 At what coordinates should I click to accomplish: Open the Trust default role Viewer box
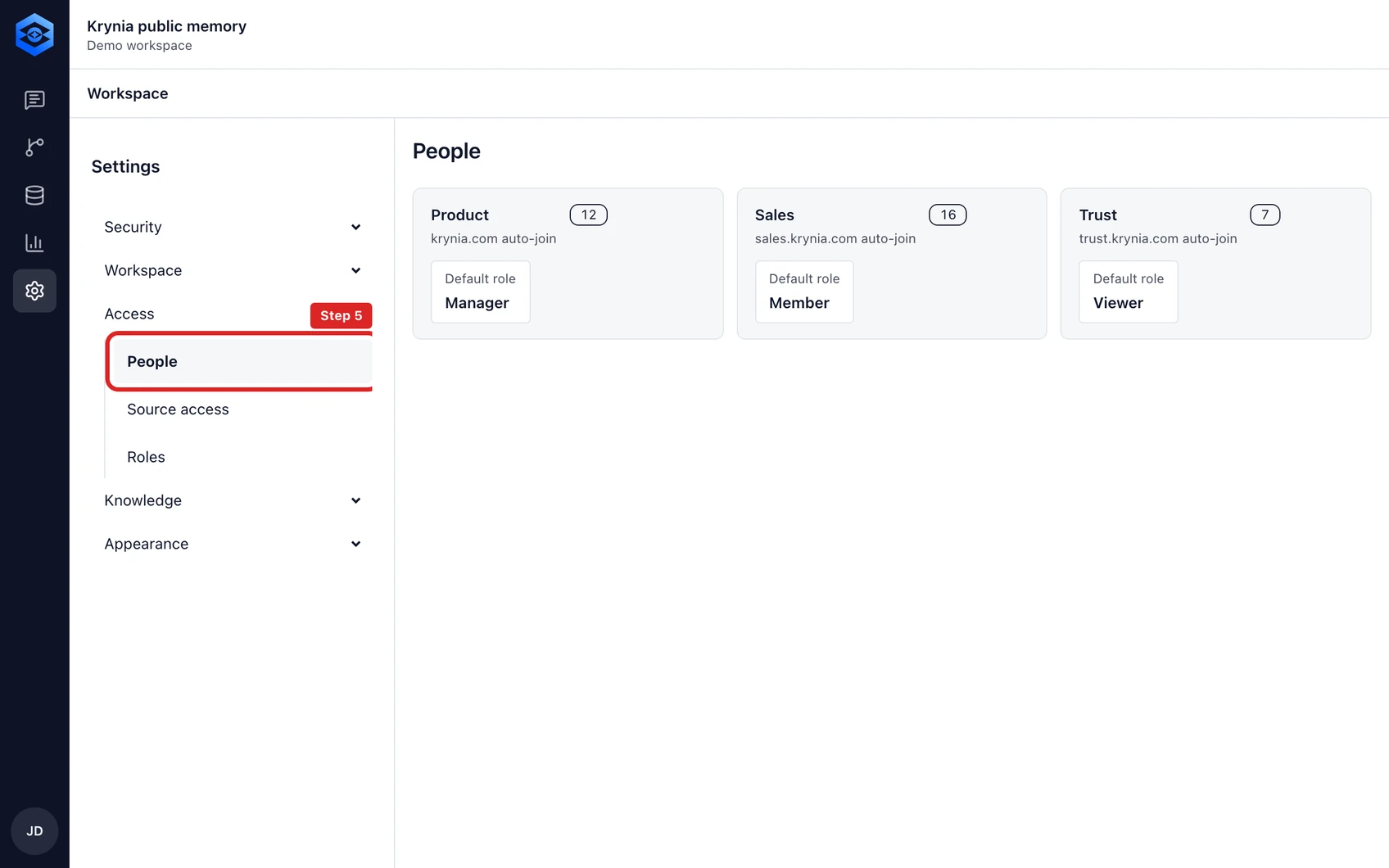(1128, 292)
